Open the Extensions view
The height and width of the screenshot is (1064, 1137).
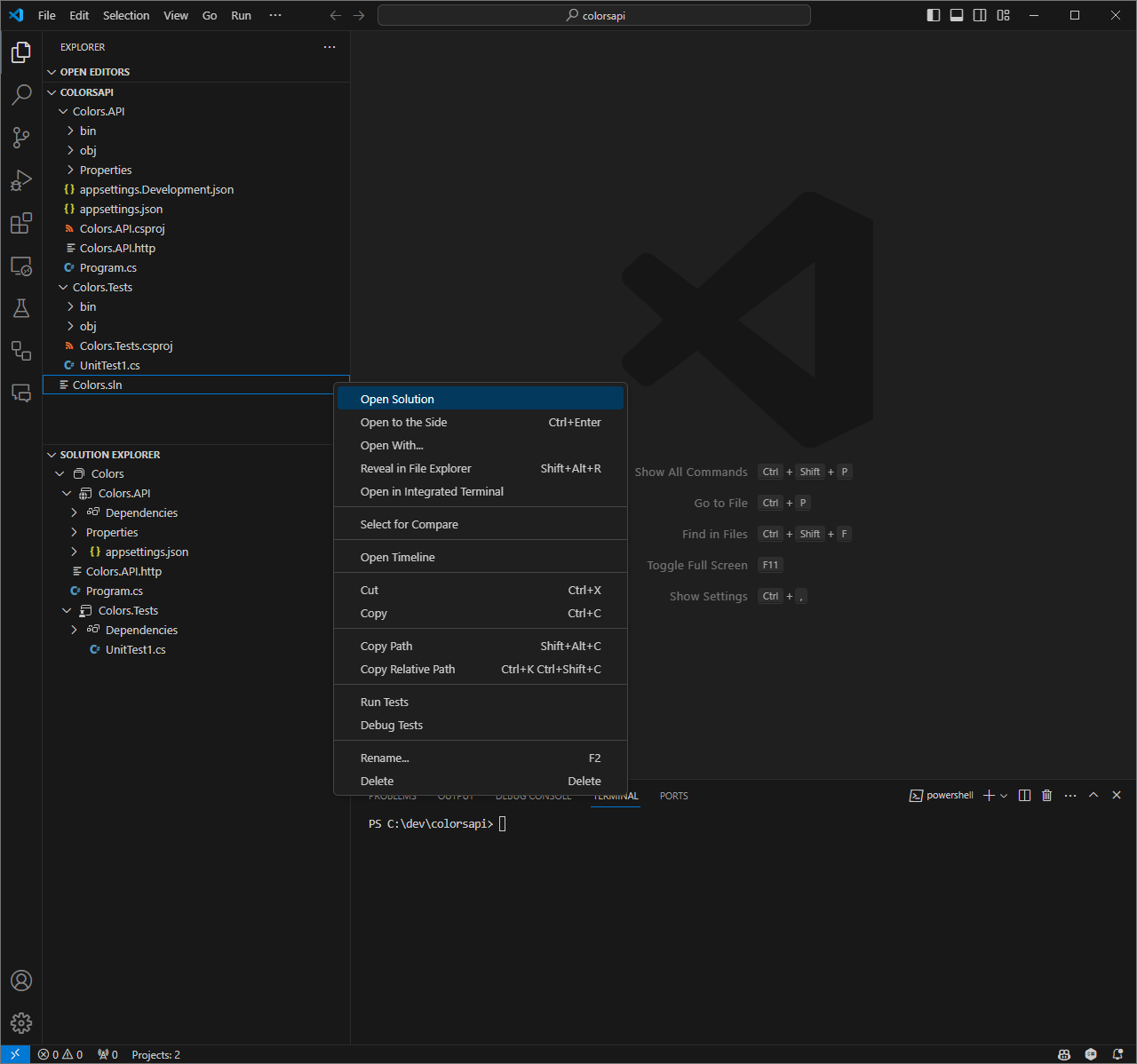pos(21,223)
